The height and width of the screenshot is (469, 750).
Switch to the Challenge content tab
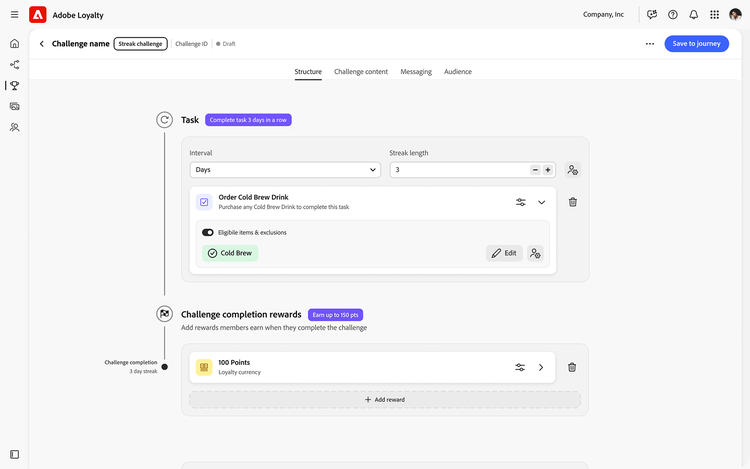click(x=361, y=72)
